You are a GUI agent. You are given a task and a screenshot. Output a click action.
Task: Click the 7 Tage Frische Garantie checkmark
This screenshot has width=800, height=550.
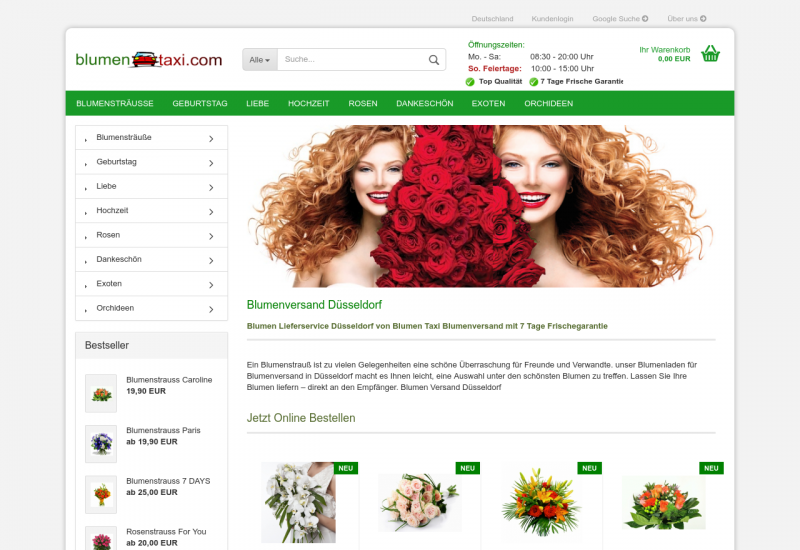click(x=534, y=82)
